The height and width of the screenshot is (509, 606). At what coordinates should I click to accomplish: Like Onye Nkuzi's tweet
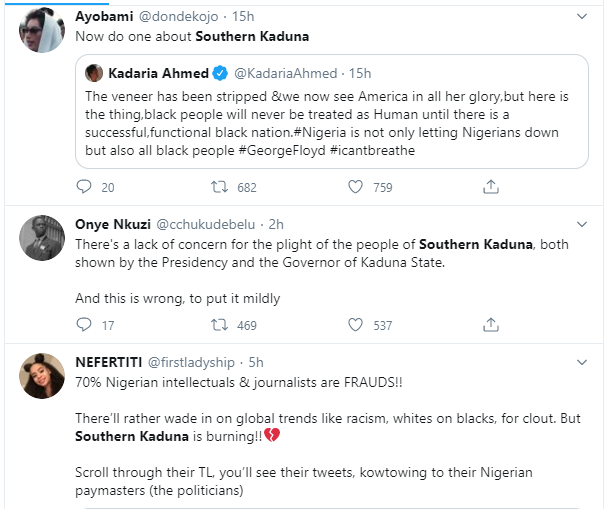tap(354, 325)
